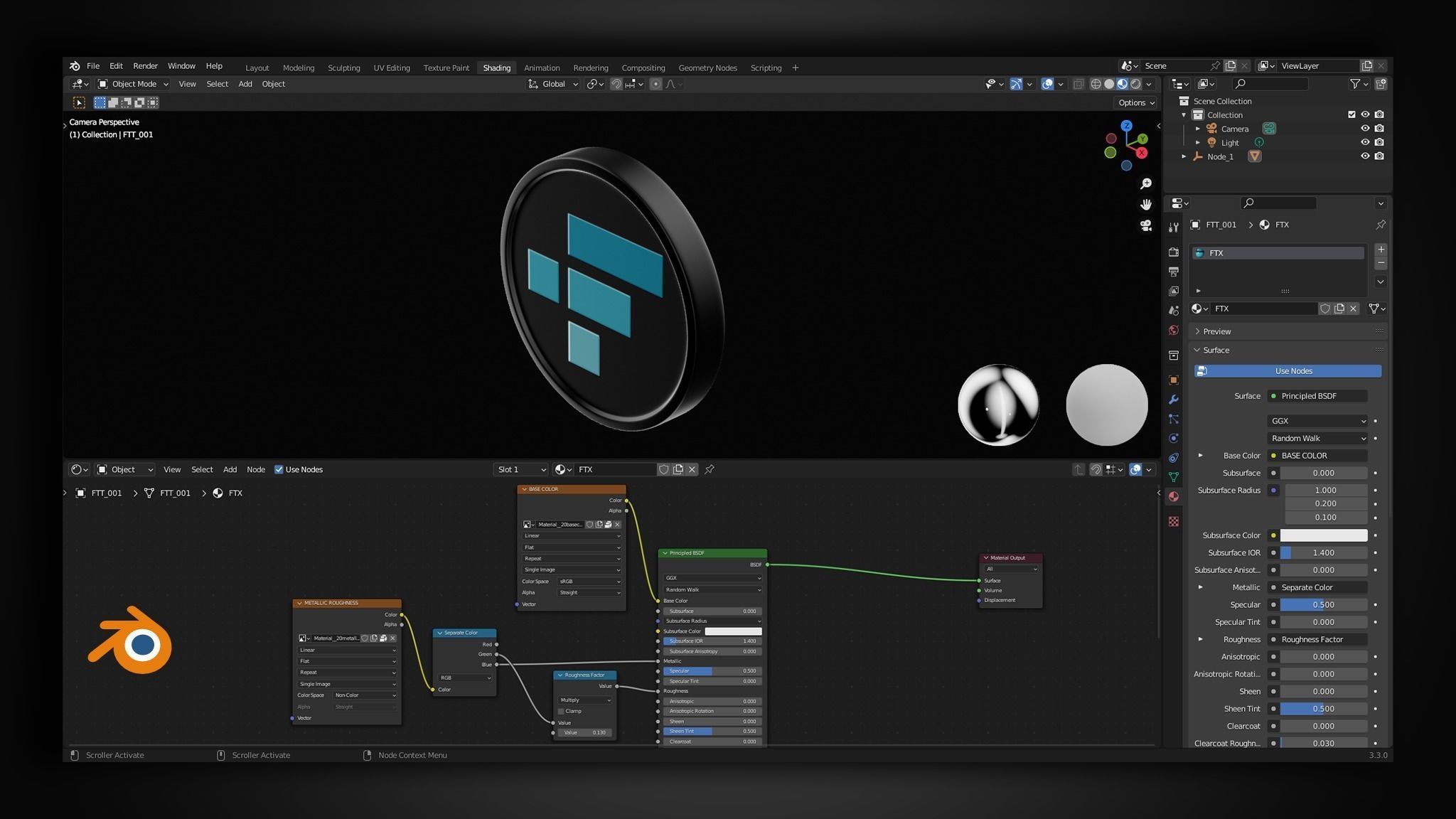Screen dimensions: 1456x819
Task: Hide Light in viewport via eye icon
Action: [1365, 142]
